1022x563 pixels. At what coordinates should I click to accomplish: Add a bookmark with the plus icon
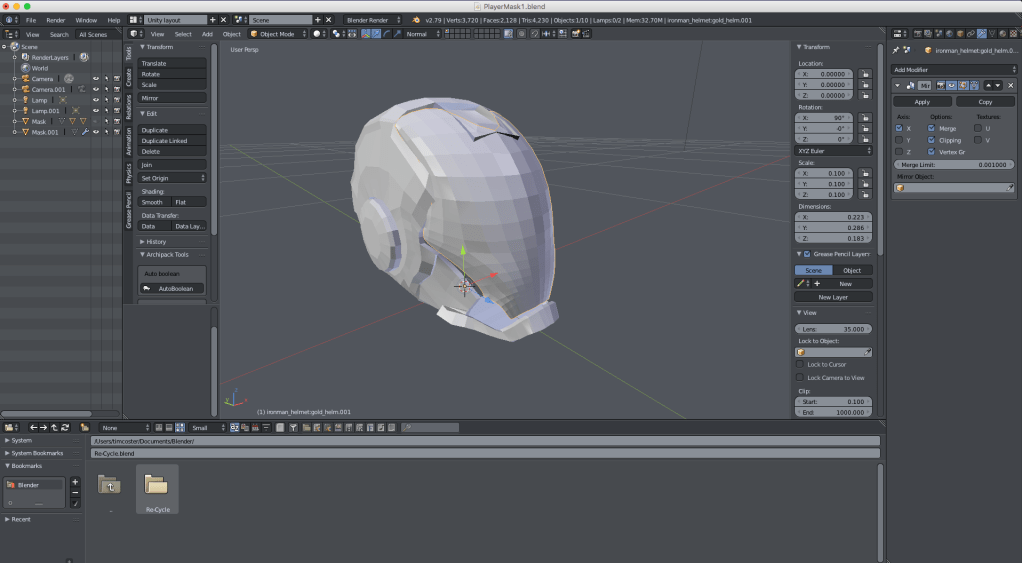tap(75, 482)
